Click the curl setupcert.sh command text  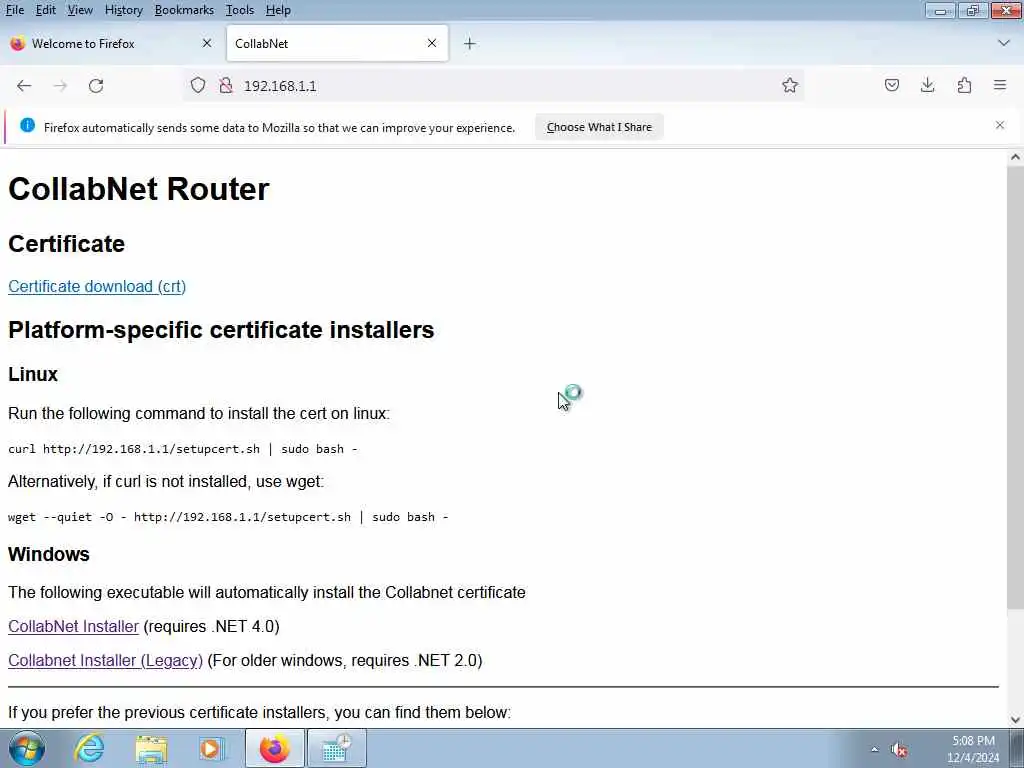tap(183, 449)
